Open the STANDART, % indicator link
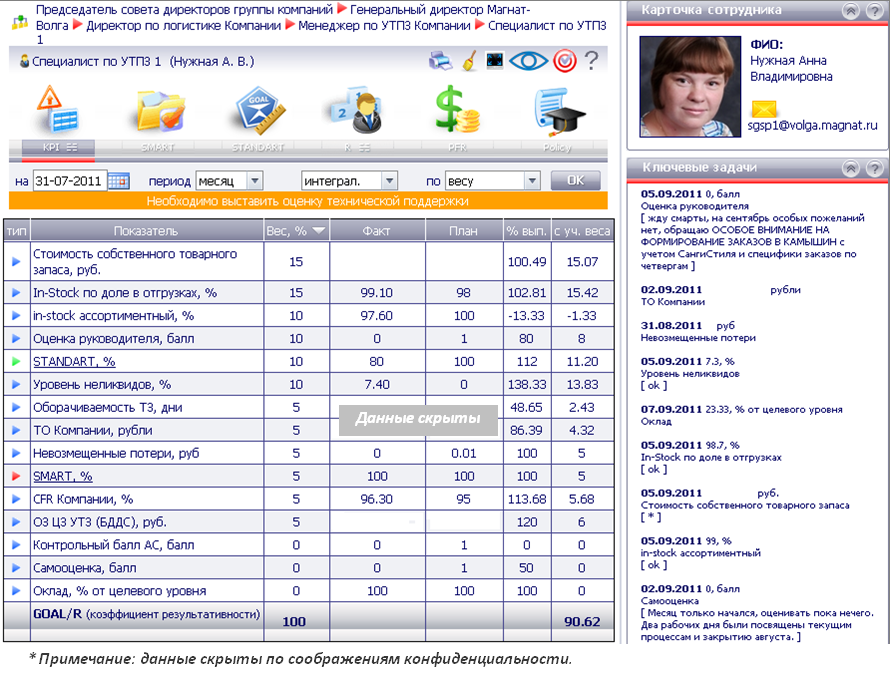The width and height of the screenshot is (896, 676). click(74, 362)
